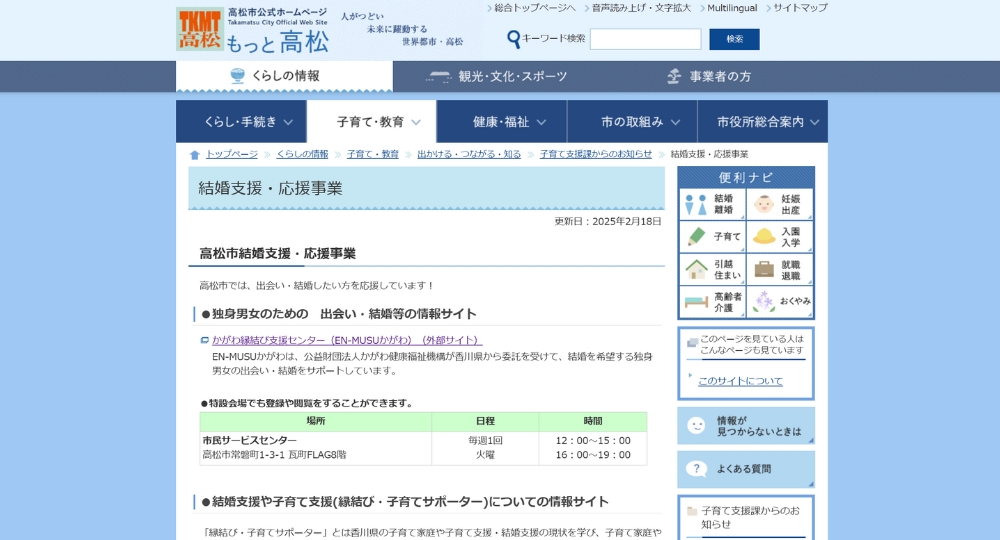
Task: Open the 引越住まい house icon tile
Action: tap(712, 269)
